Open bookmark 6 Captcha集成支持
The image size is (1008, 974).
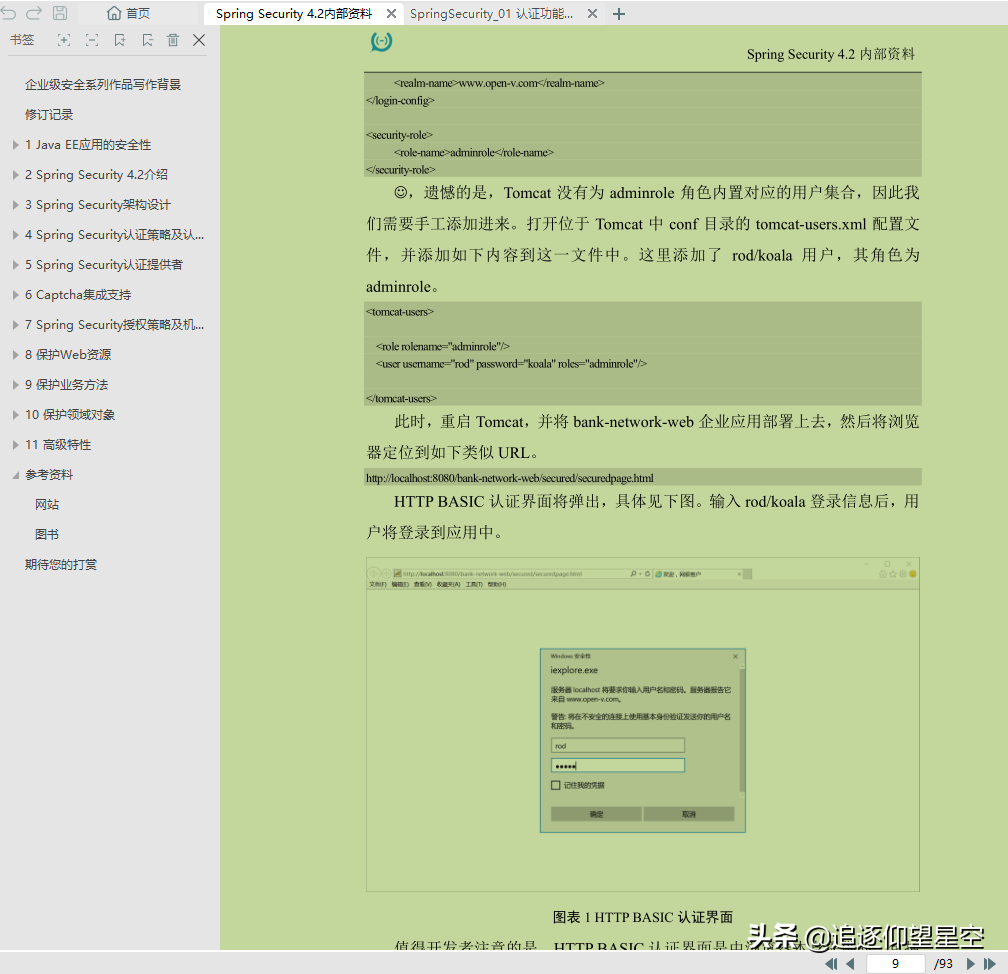click(78, 294)
